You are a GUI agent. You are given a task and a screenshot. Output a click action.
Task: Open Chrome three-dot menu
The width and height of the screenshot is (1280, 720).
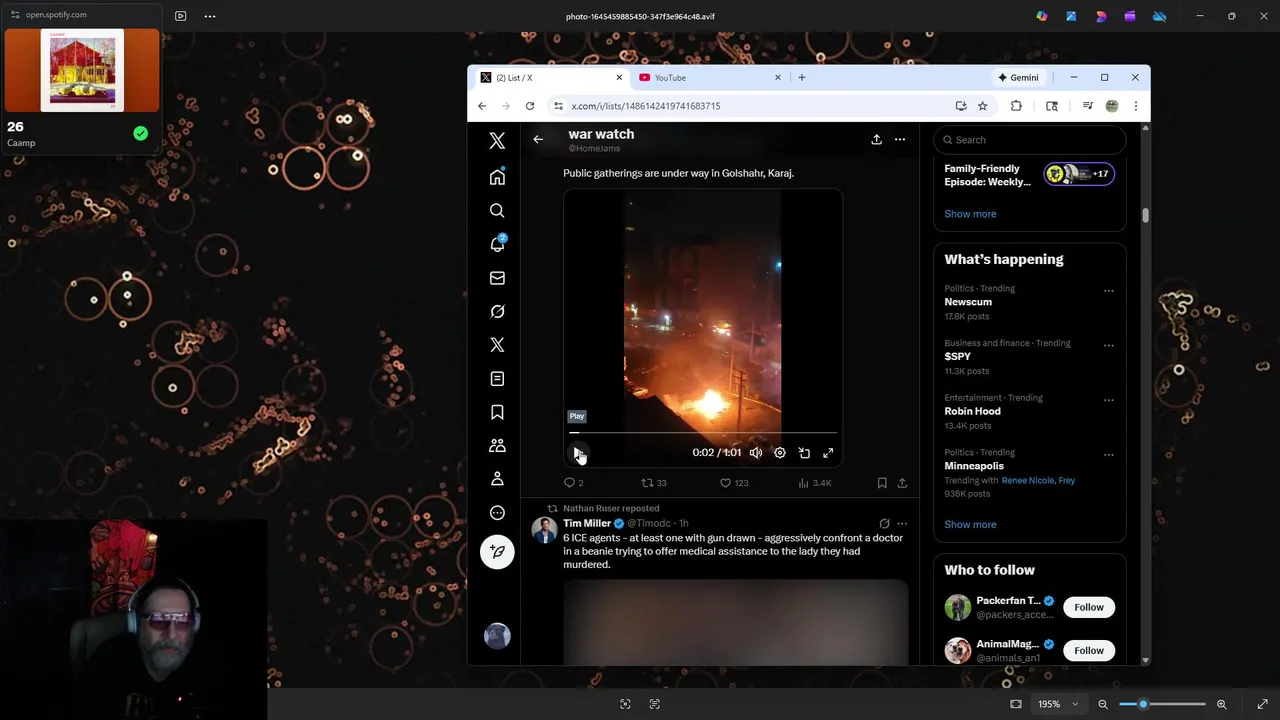click(x=1135, y=106)
